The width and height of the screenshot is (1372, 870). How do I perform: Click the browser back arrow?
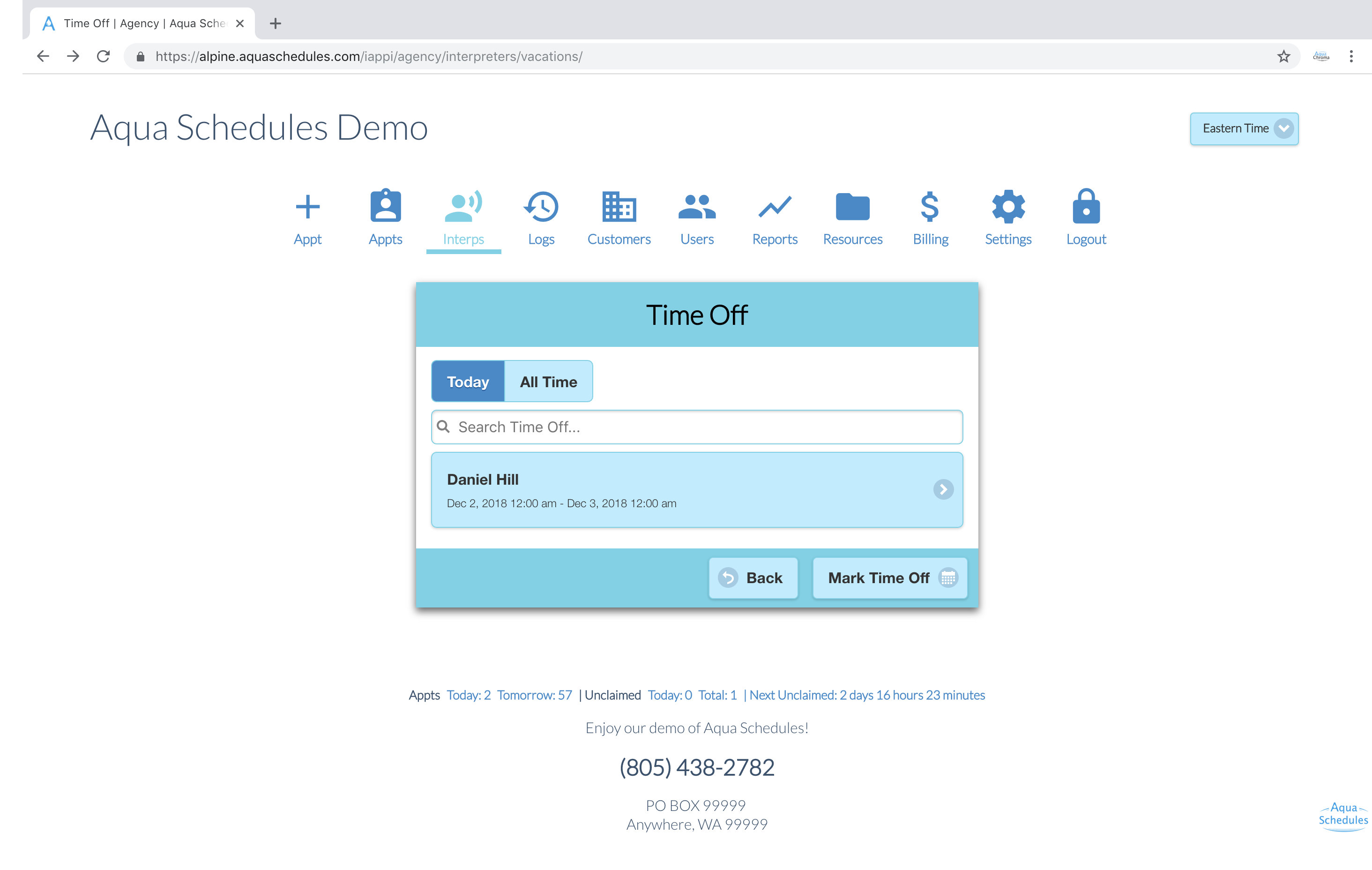(43, 56)
